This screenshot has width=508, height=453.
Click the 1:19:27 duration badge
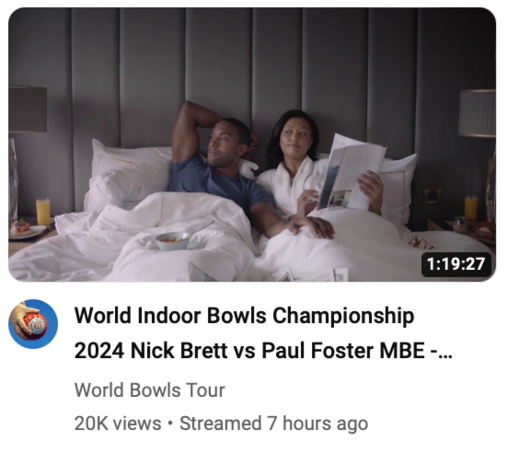(x=456, y=265)
